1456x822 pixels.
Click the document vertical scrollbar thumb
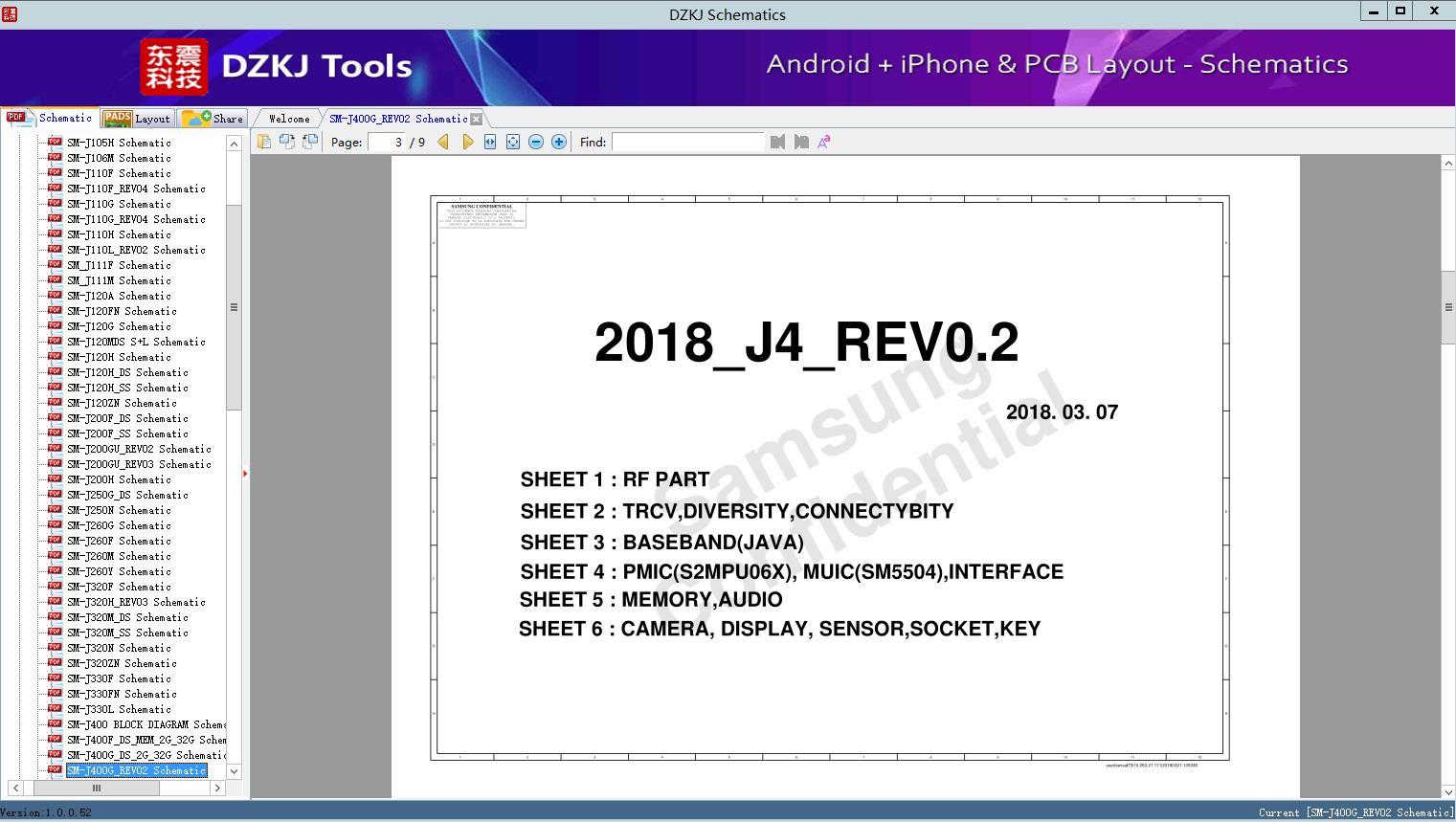1448,307
